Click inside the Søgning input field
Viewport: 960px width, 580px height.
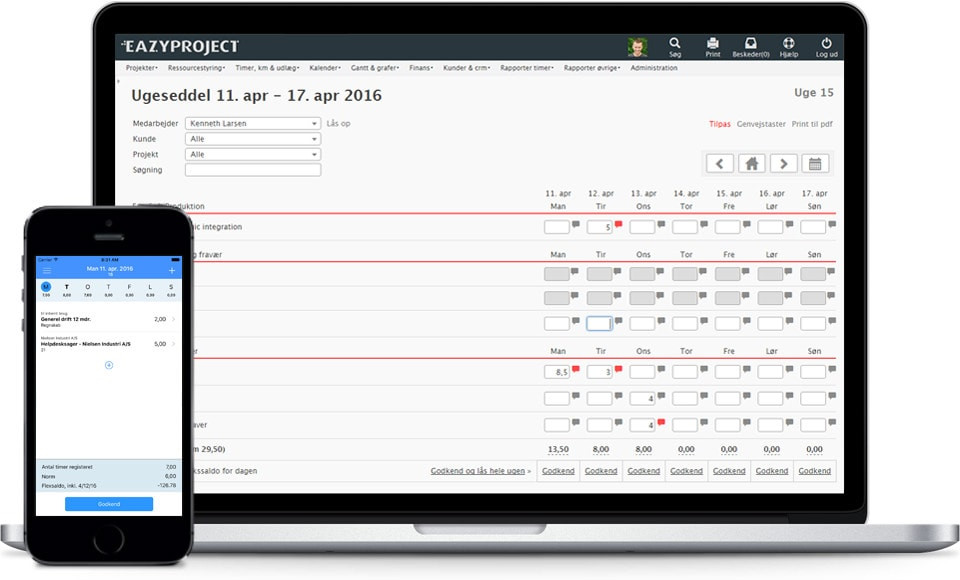click(x=252, y=170)
